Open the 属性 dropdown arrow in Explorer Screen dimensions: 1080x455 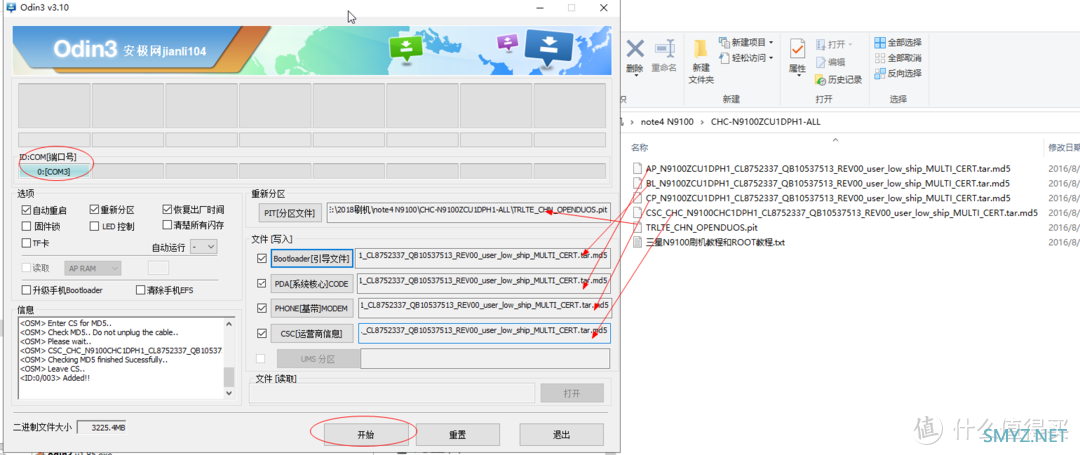pyautogui.click(x=798, y=76)
